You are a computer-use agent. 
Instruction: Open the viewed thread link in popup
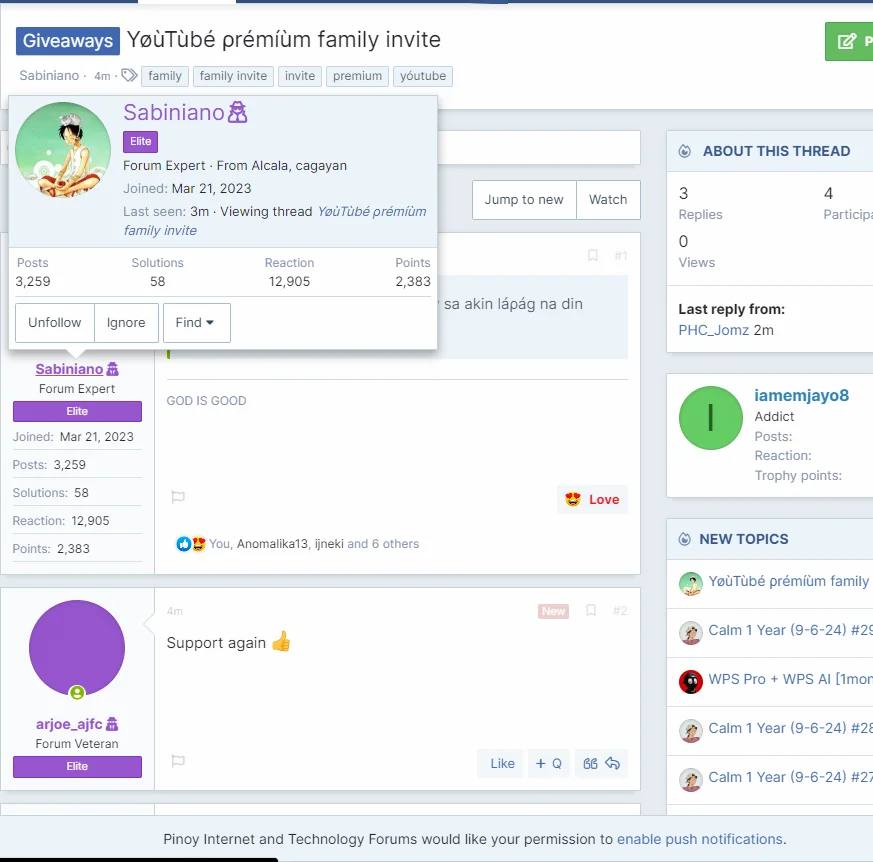coord(275,221)
